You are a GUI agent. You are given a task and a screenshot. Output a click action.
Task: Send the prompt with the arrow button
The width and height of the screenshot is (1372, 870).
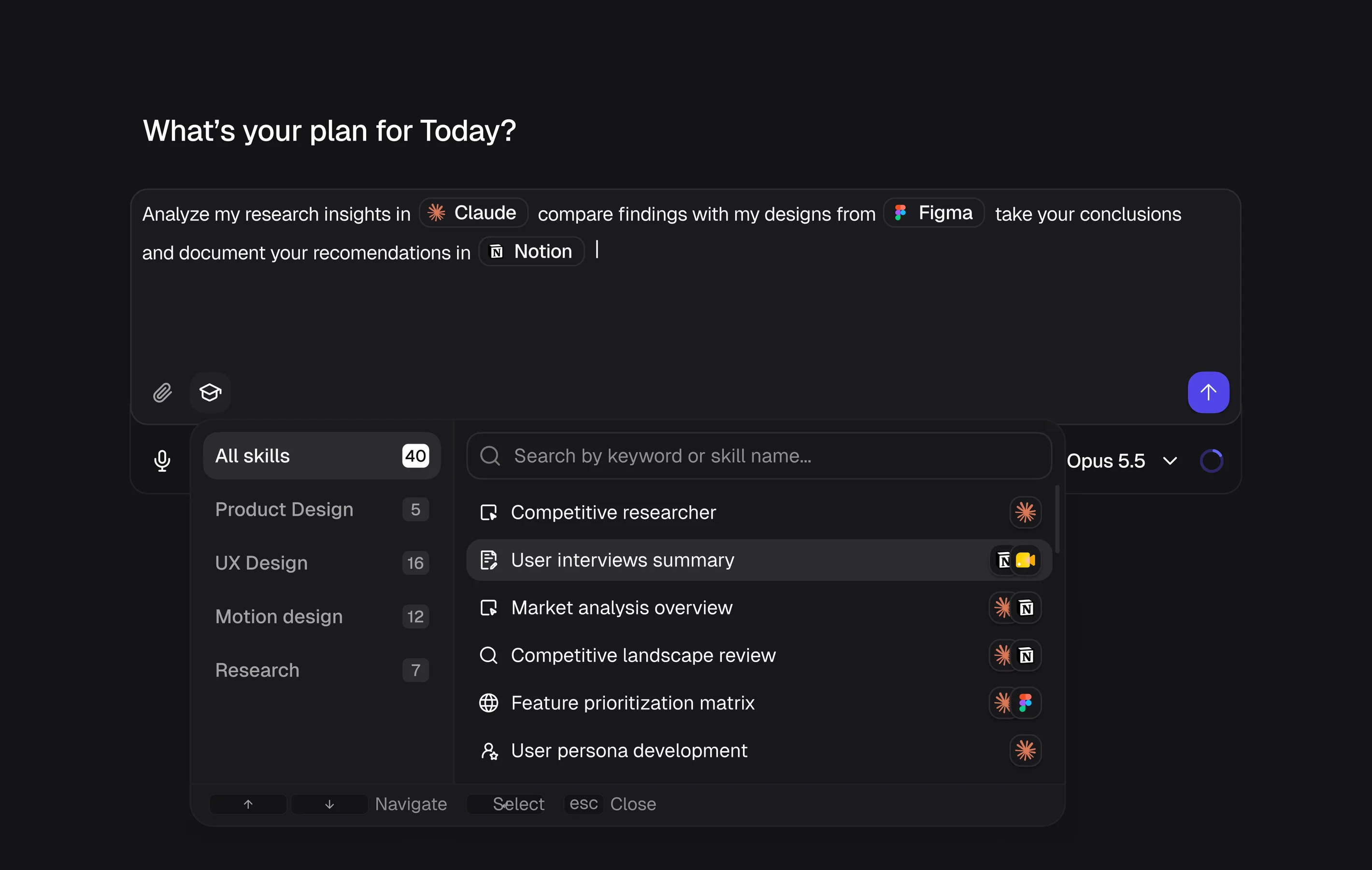click(x=1208, y=392)
